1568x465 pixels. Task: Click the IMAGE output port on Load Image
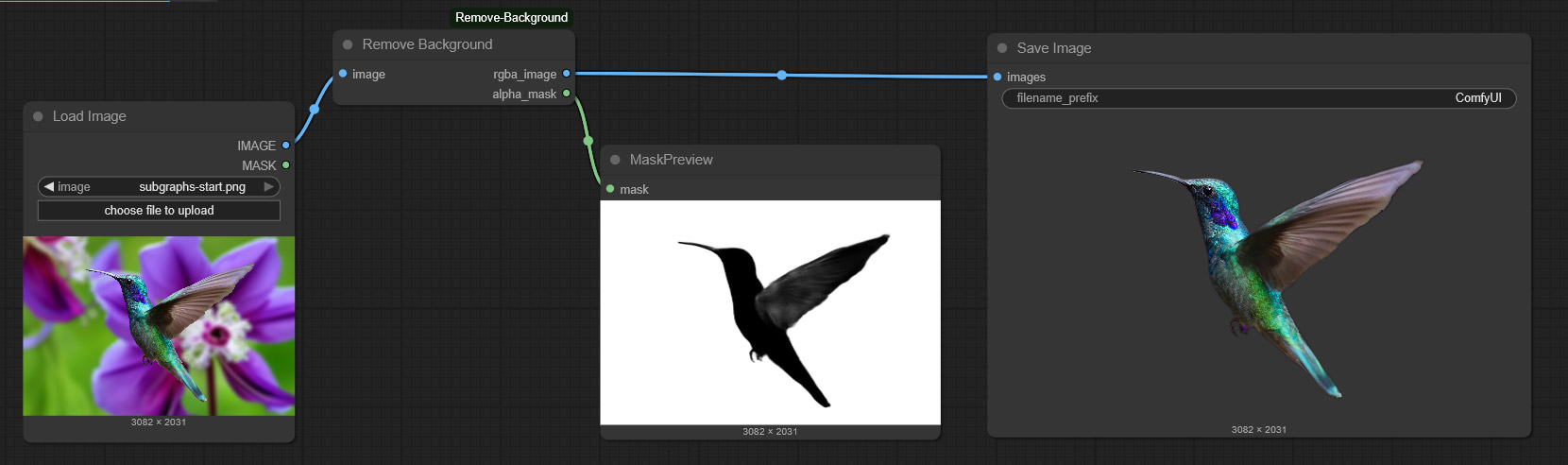[x=285, y=146]
